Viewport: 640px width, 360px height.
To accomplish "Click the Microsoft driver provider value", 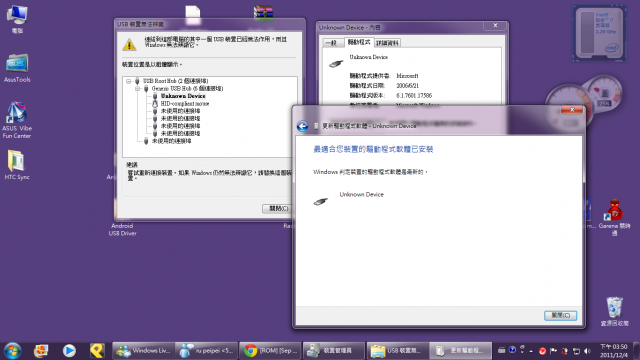I will [x=407, y=76].
